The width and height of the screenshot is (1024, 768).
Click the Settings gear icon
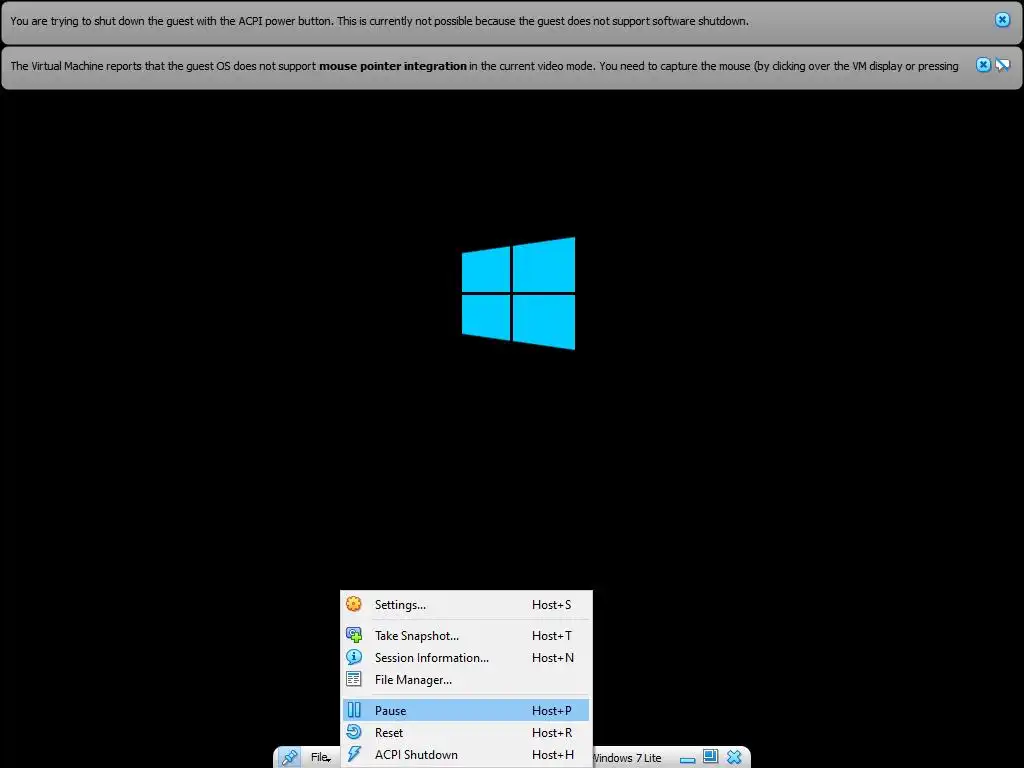point(354,604)
